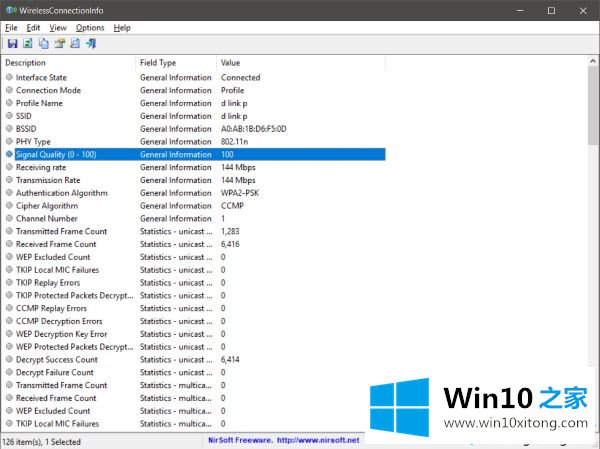
Task: Select the 'TKIP Protected Packets Decrypt...' row
Action: (194, 295)
